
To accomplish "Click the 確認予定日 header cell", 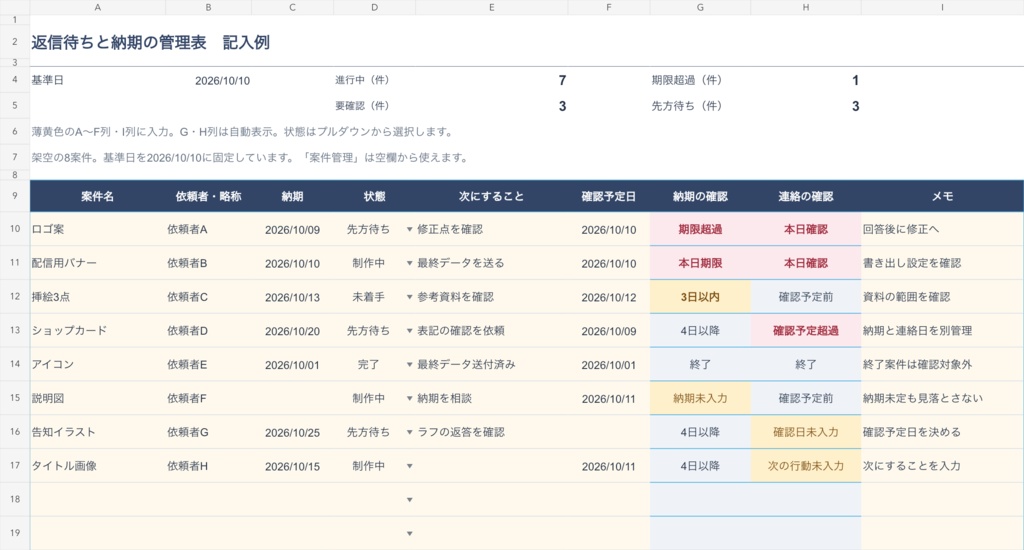I will click(x=609, y=197).
